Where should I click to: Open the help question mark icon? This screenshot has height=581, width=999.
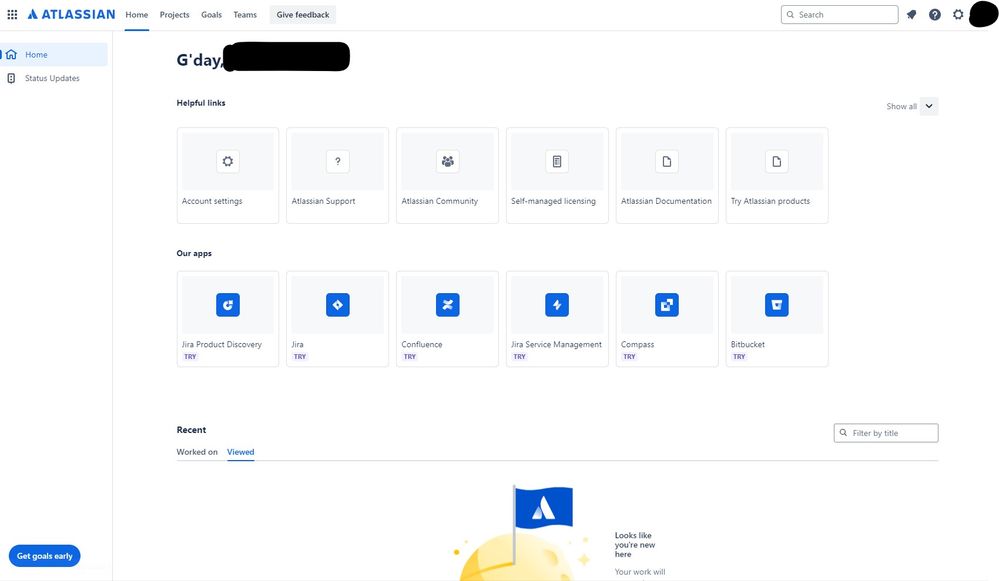pyautogui.click(x=934, y=14)
